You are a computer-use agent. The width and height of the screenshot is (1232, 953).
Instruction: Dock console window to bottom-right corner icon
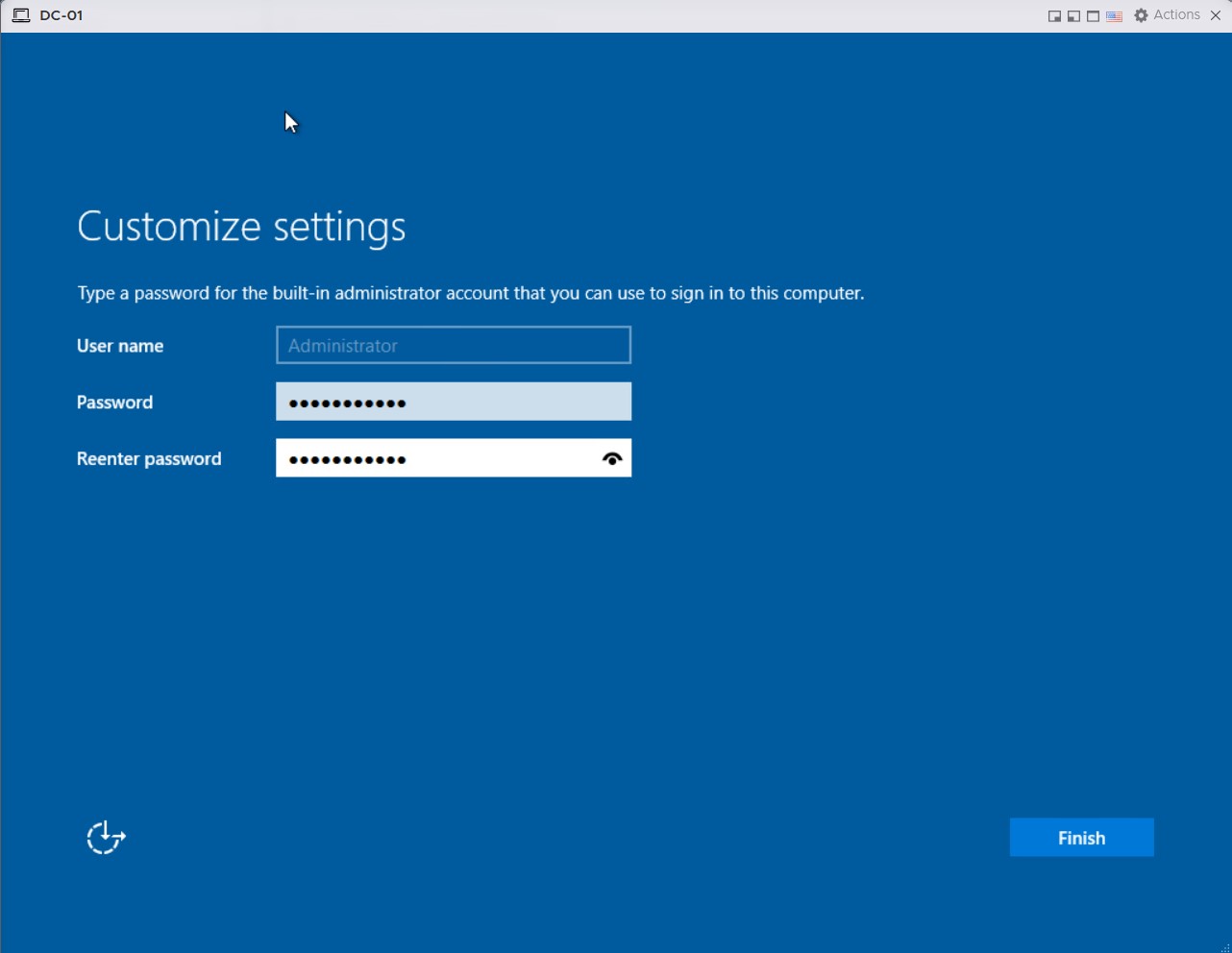(1054, 16)
